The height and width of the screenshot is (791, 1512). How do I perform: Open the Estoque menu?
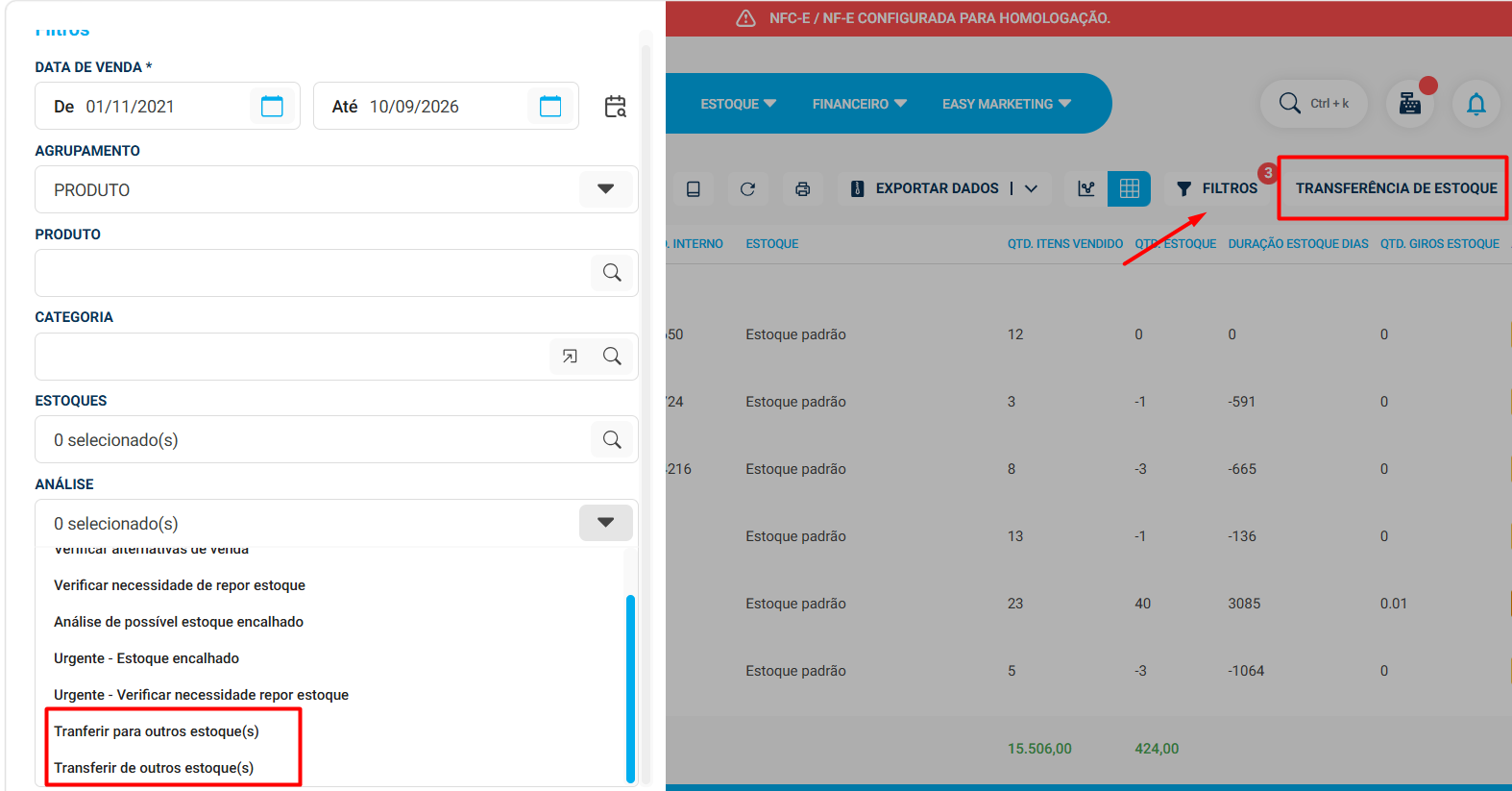pyautogui.click(x=738, y=104)
